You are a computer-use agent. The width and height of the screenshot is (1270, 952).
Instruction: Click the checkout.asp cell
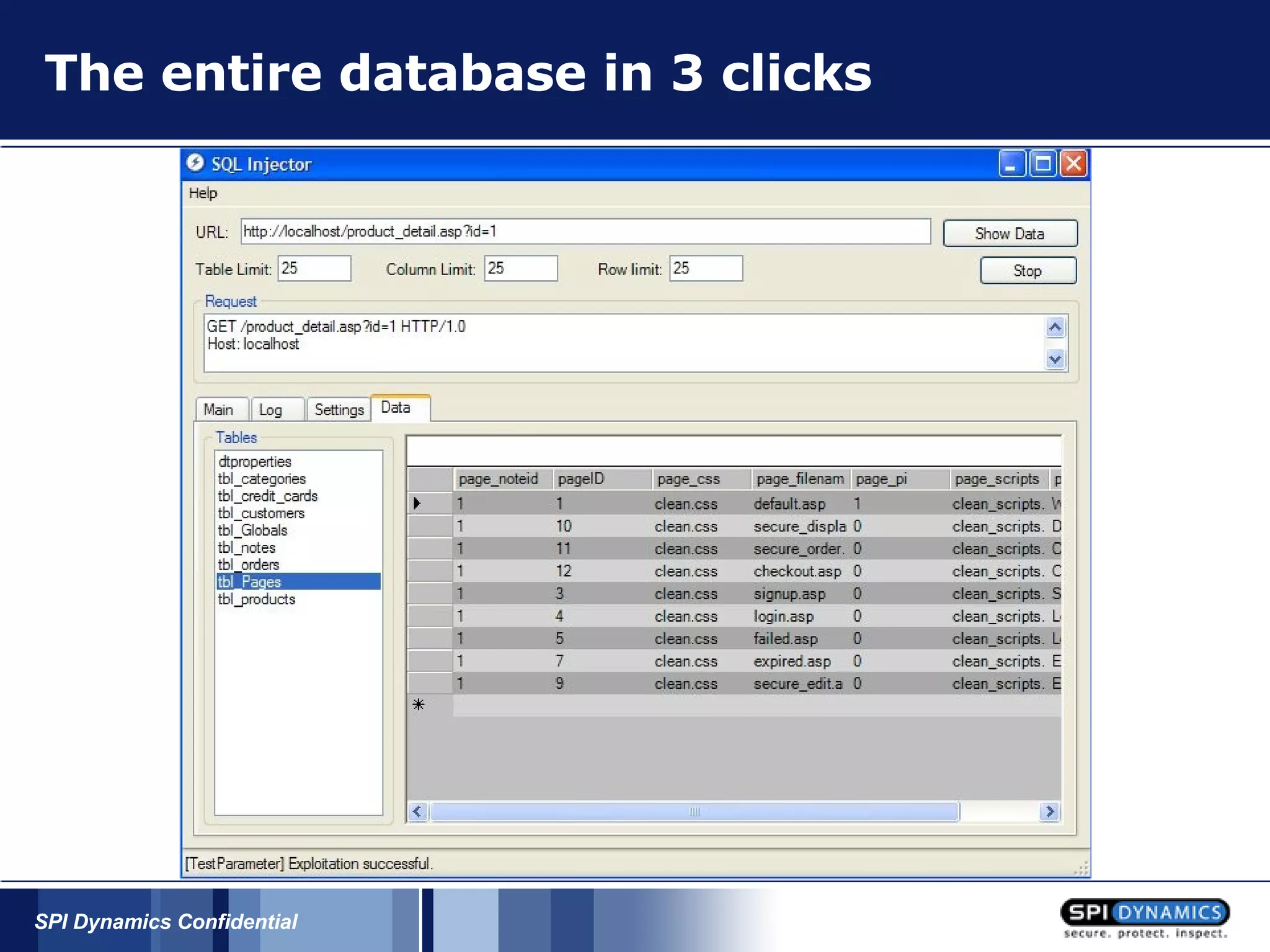click(x=801, y=571)
